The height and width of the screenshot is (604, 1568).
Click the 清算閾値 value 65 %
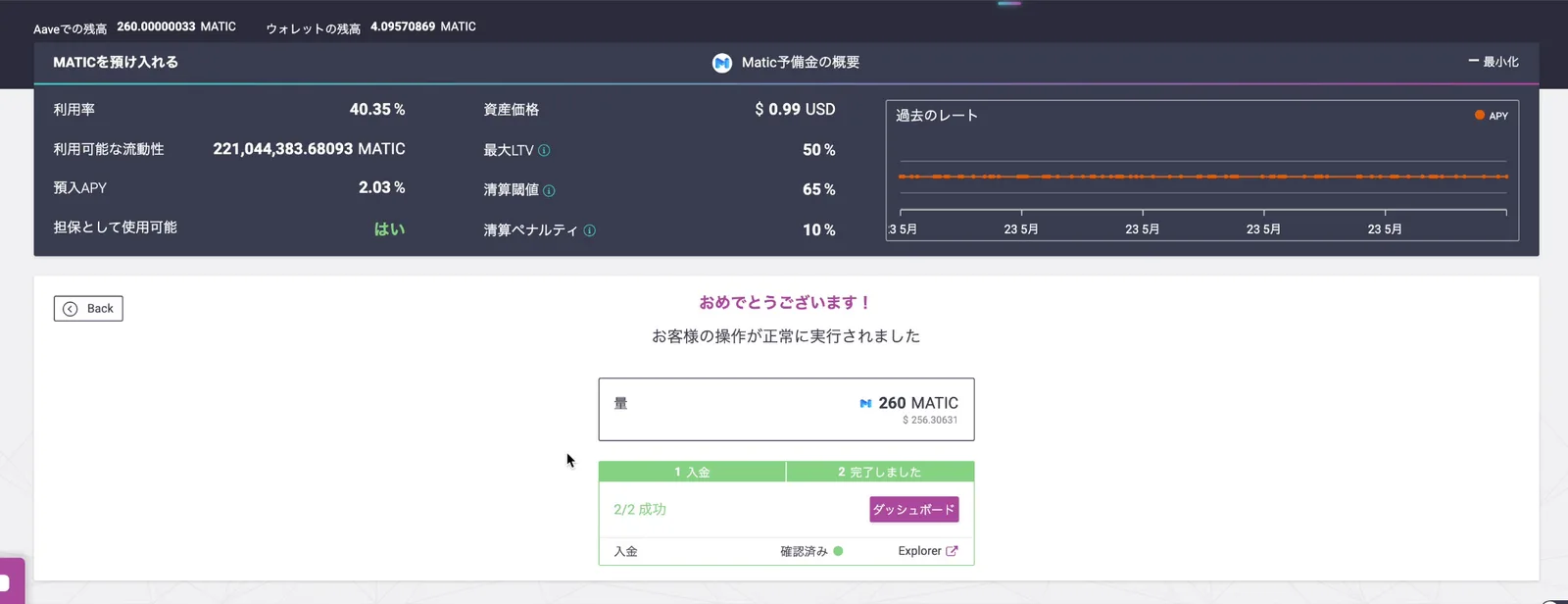pos(819,189)
